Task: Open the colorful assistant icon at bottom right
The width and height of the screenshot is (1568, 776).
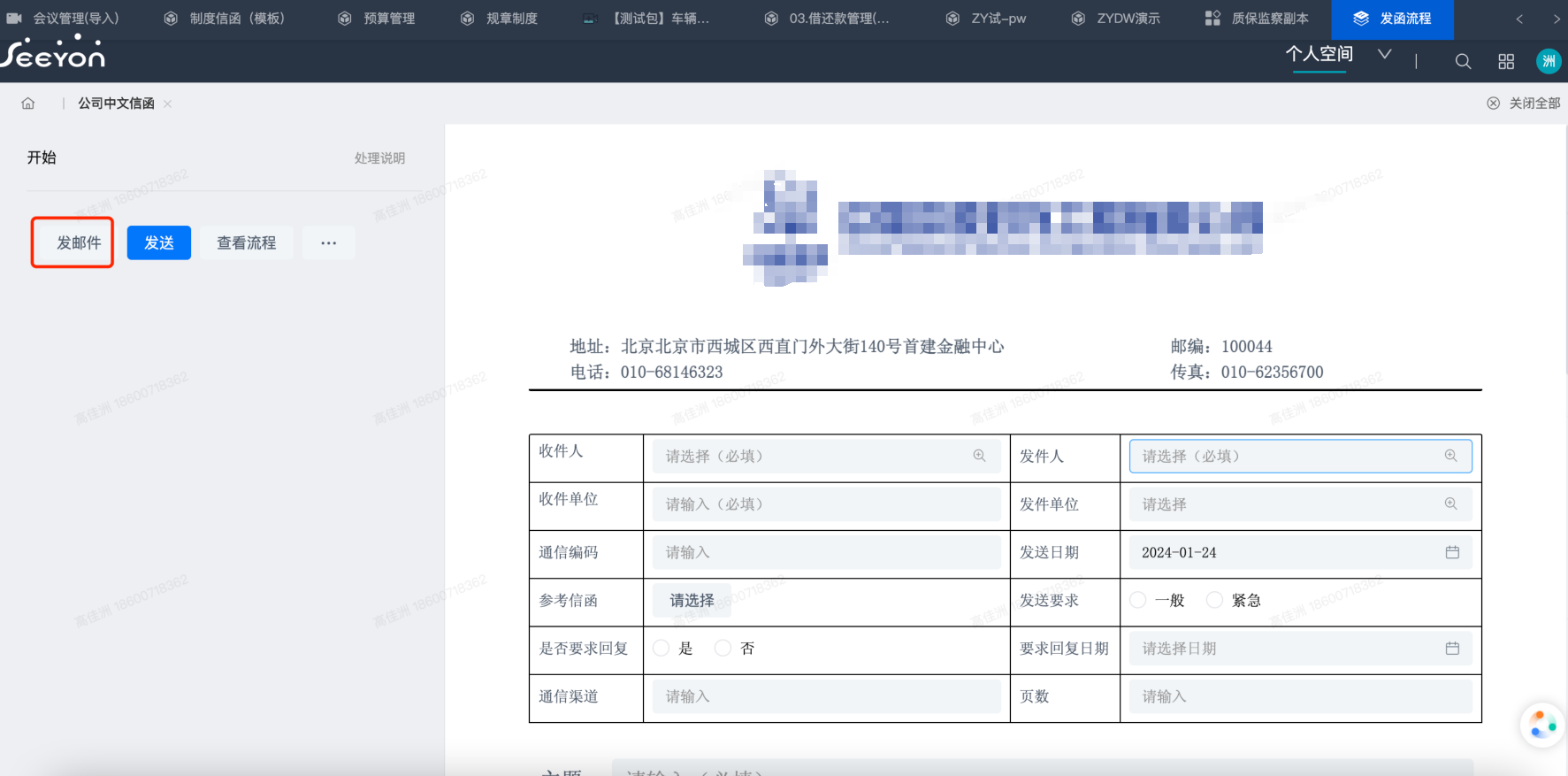Action: (1542, 724)
